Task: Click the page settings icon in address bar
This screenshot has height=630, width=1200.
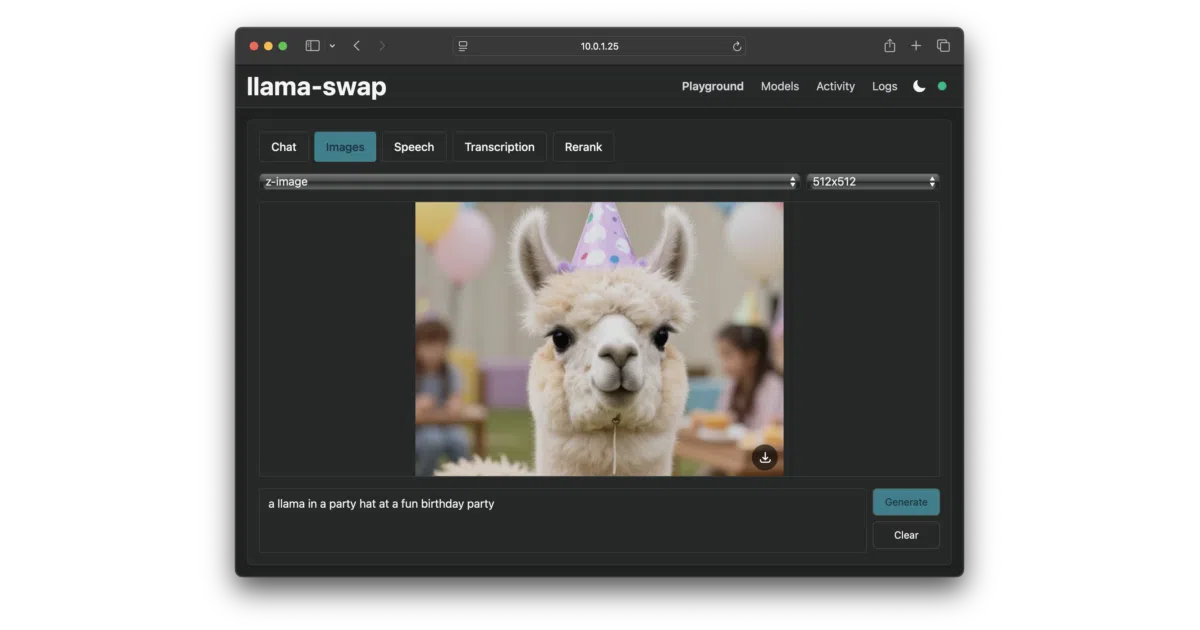Action: point(462,46)
